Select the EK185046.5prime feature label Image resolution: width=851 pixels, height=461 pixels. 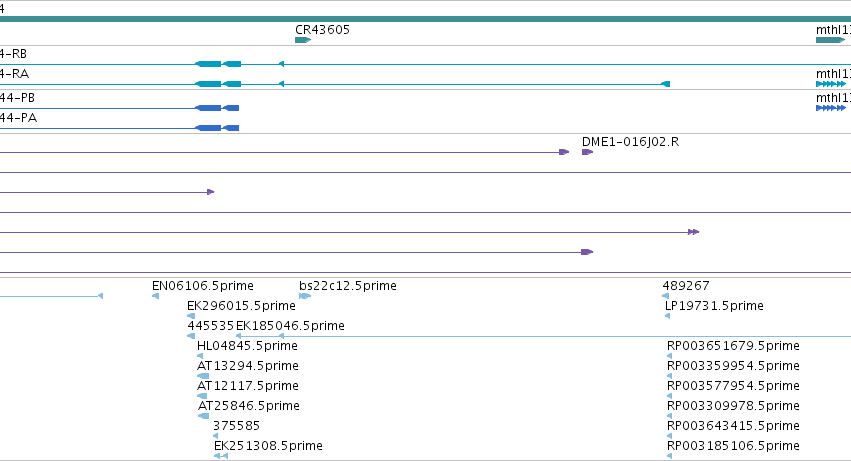(290, 326)
